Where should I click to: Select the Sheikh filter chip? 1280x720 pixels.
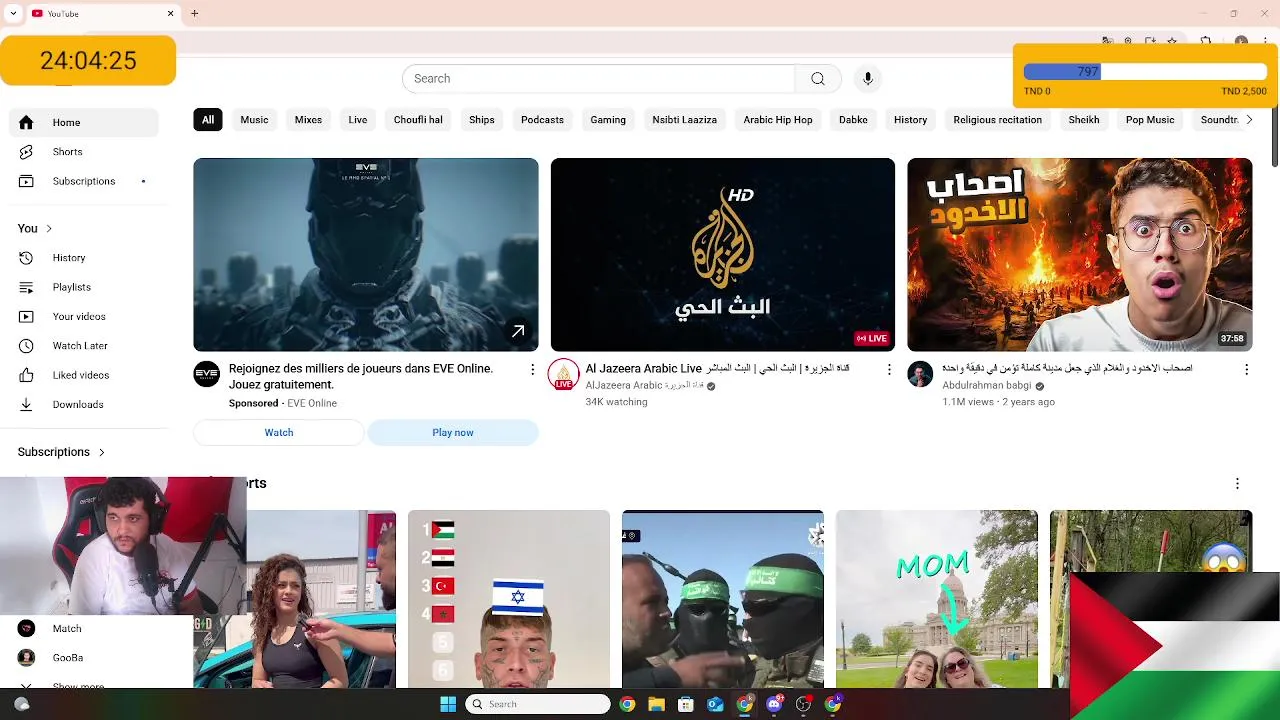pyautogui.click(x=1084, y=120)
